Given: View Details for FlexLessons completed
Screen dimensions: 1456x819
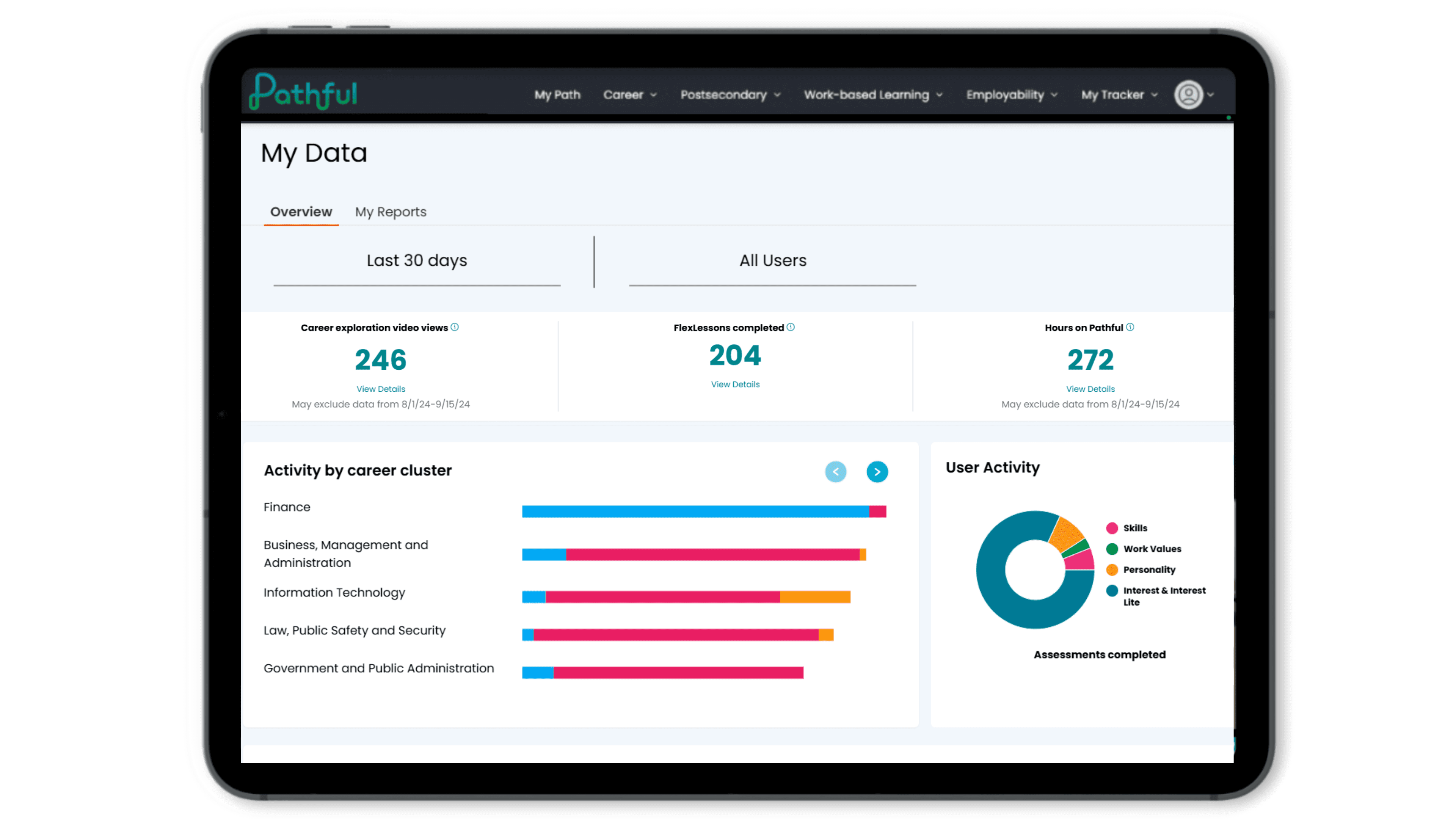Looking at the screenshot, I should click(735, 384).
